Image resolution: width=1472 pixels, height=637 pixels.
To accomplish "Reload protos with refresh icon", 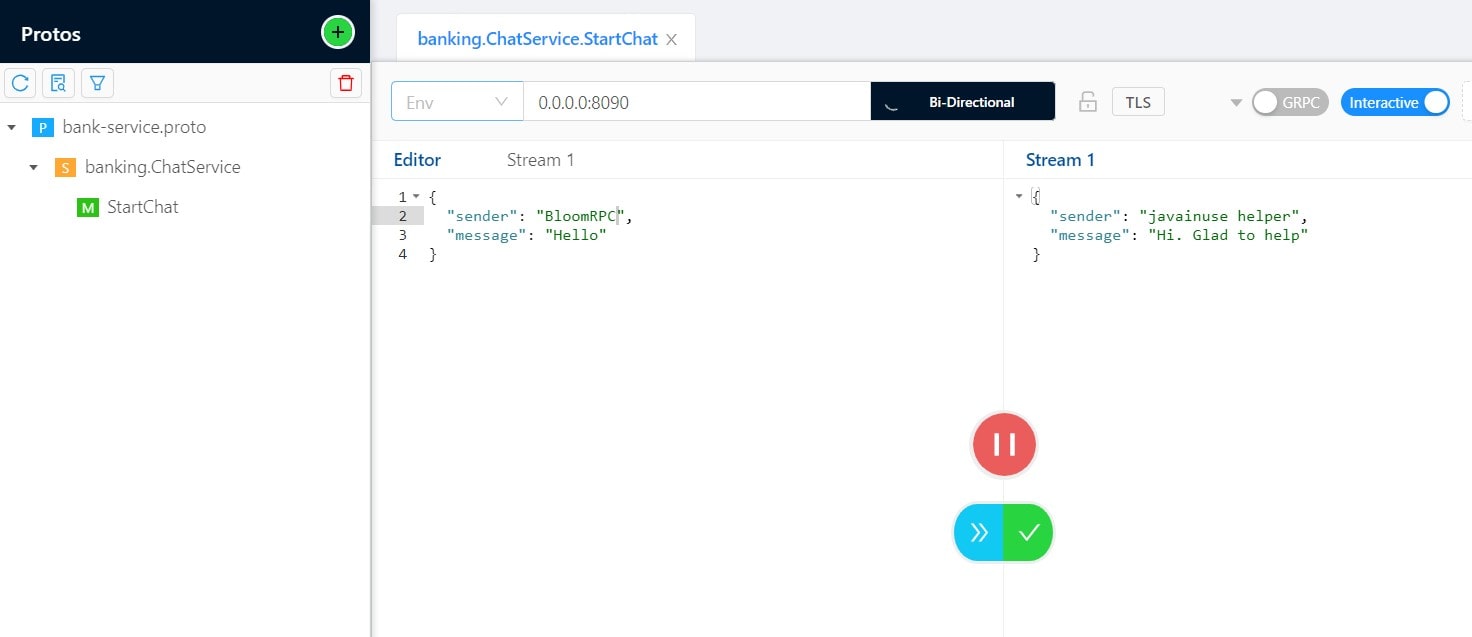I will tap(20, 83).
